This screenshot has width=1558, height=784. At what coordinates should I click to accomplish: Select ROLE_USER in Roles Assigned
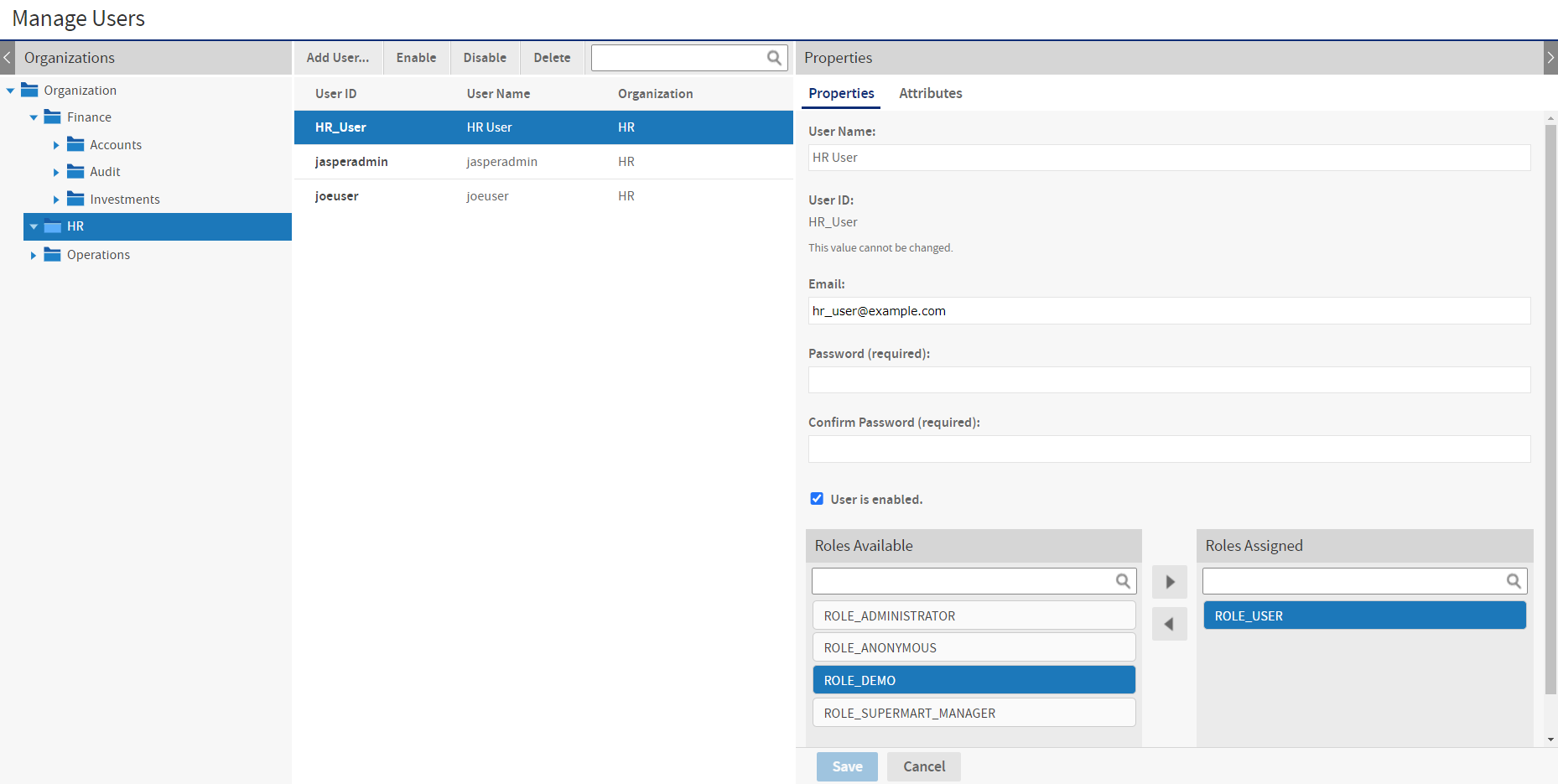[x=1364, y=615]
